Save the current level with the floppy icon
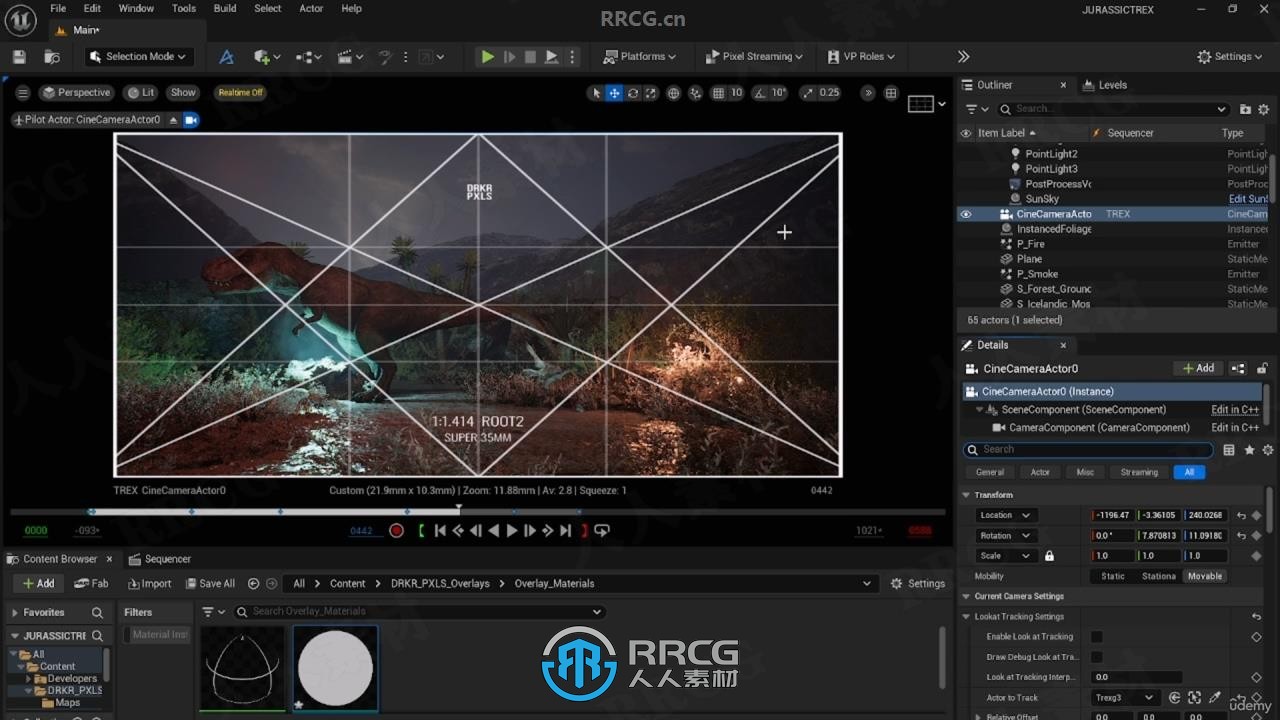Viewport: 1280px width, 720px height. pos(19,57)
